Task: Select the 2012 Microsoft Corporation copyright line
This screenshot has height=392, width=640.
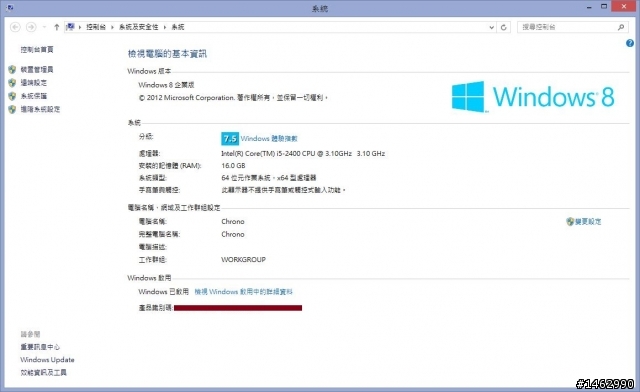Action: coord(233,98)
